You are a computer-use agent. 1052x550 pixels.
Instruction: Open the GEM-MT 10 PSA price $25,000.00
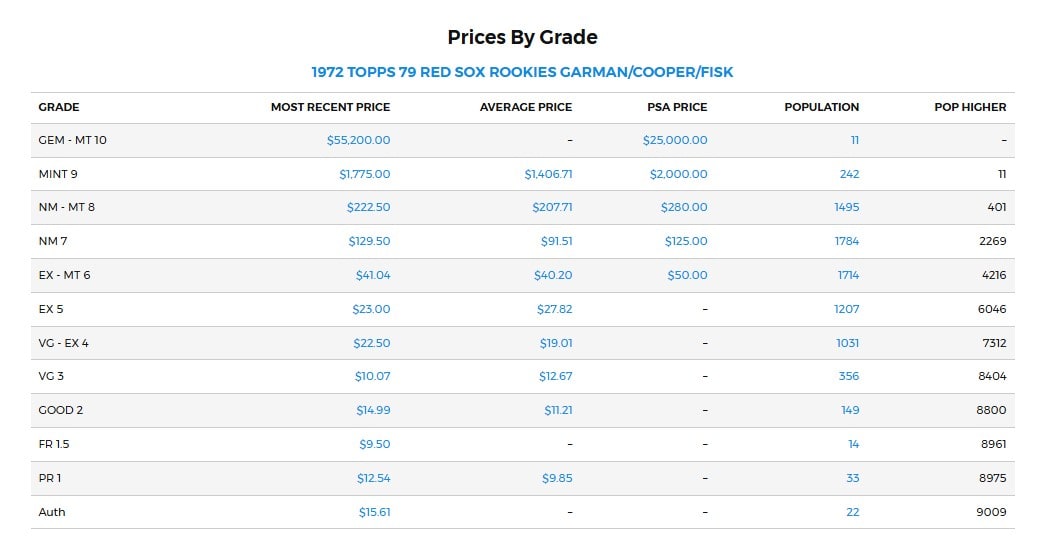pos(675,140)
